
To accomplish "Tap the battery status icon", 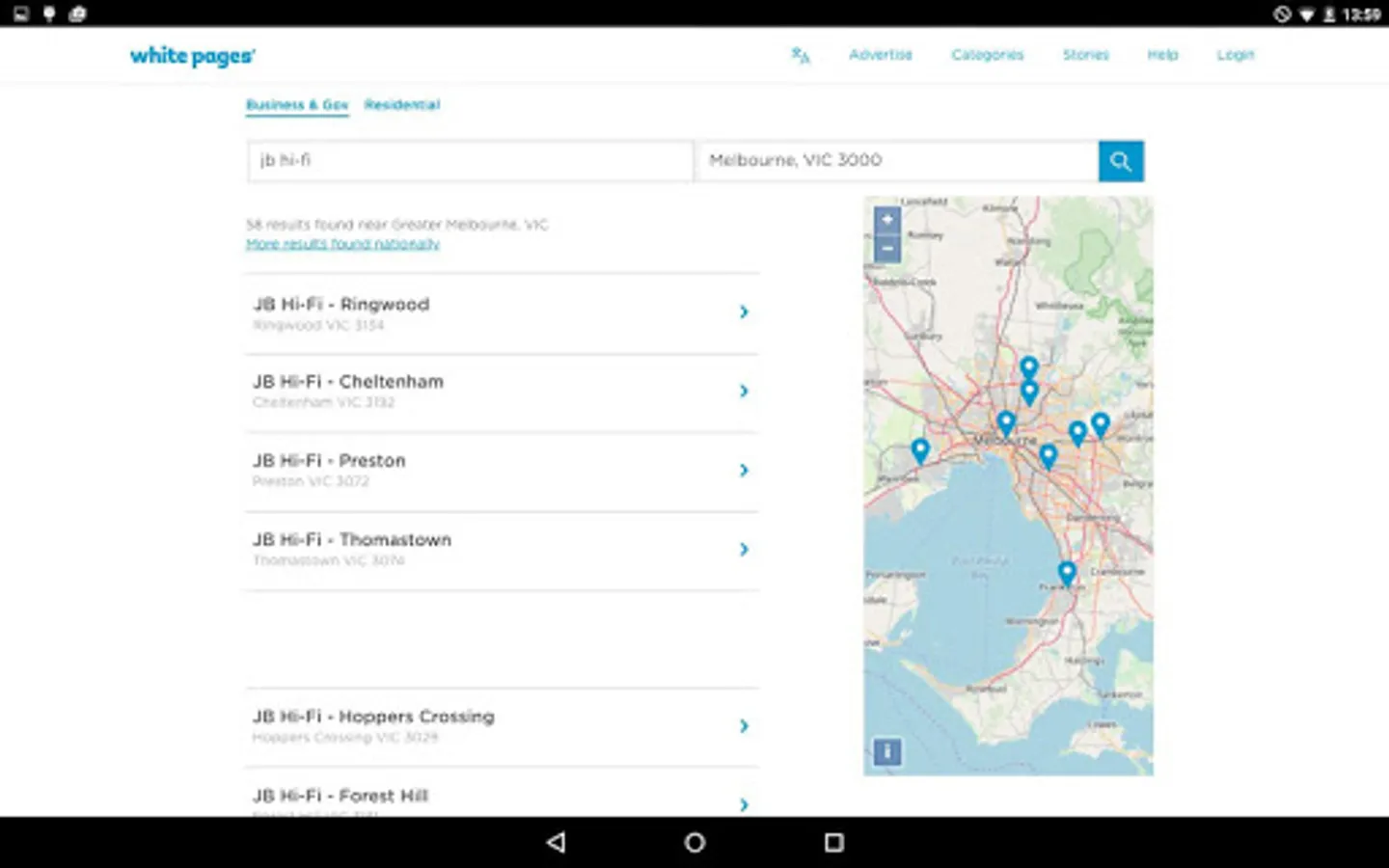I will tap(1329, 14).
